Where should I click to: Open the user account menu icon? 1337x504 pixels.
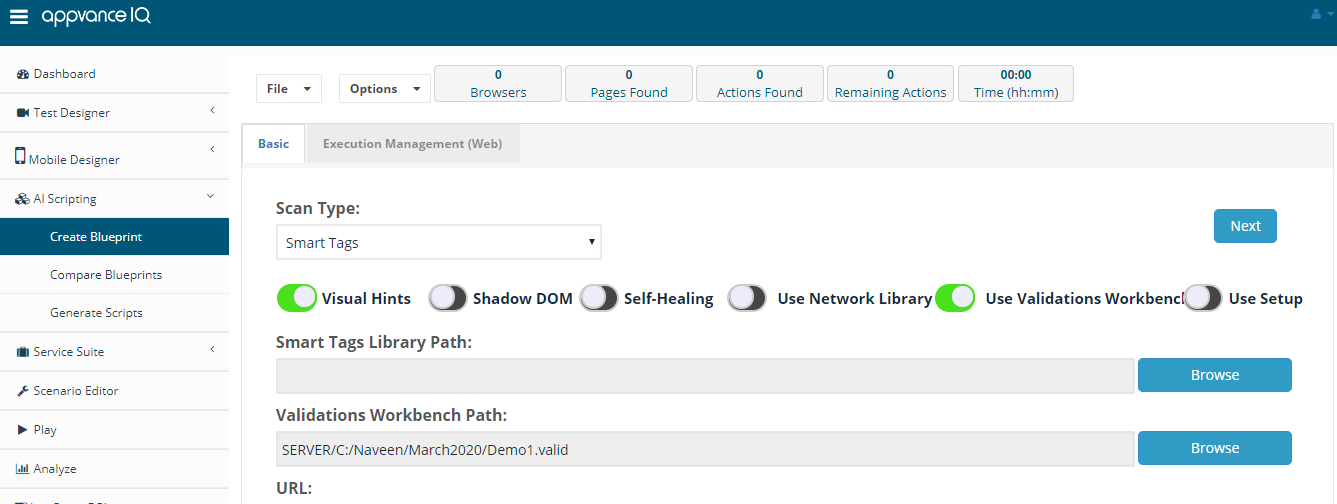coord(1320,14)
